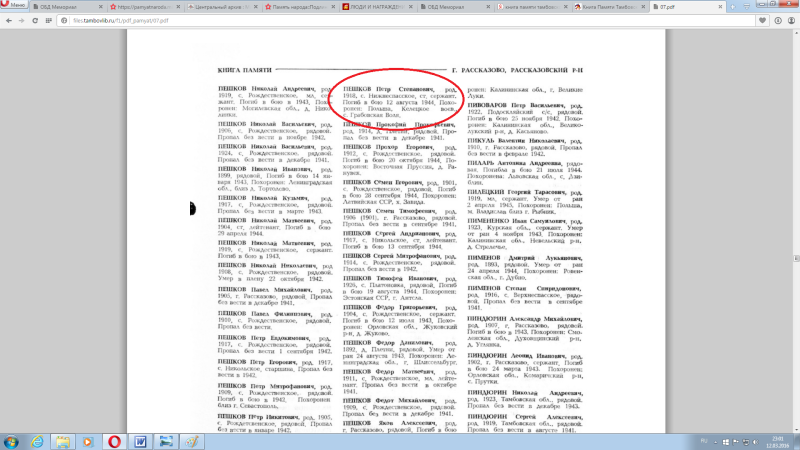Viewport: 800px width, 450px height.
Task: Launch Internet Explorer from taskbar
Action: (x=37, y=441)
